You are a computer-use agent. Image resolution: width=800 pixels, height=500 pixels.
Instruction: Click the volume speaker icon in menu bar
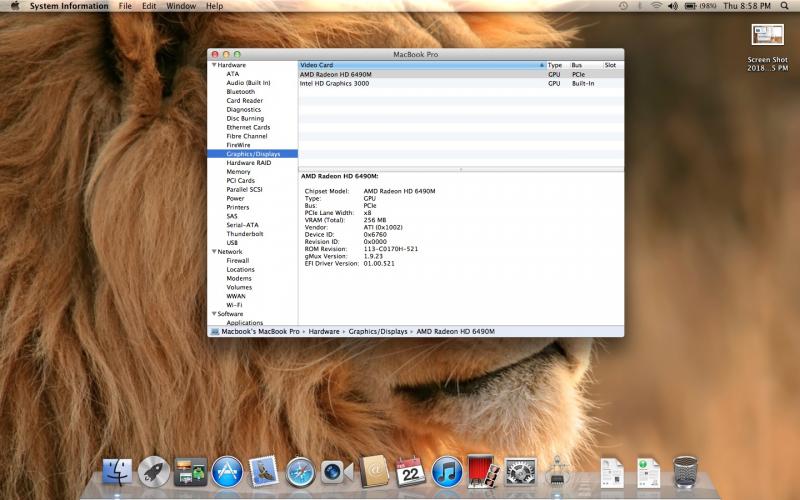(x=673, y=6)
